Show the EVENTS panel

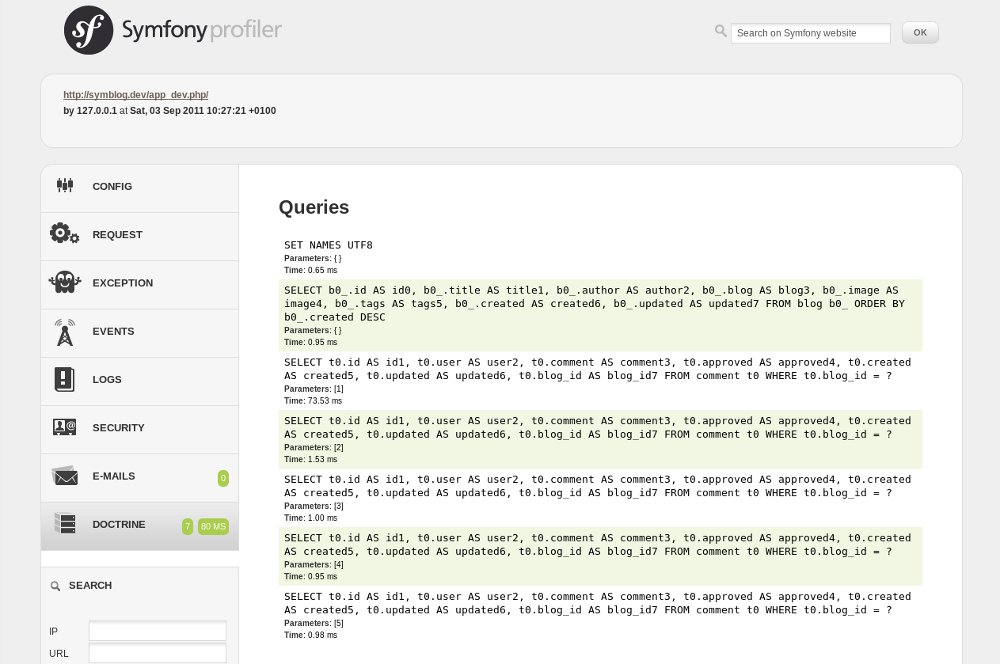(140, 333)
